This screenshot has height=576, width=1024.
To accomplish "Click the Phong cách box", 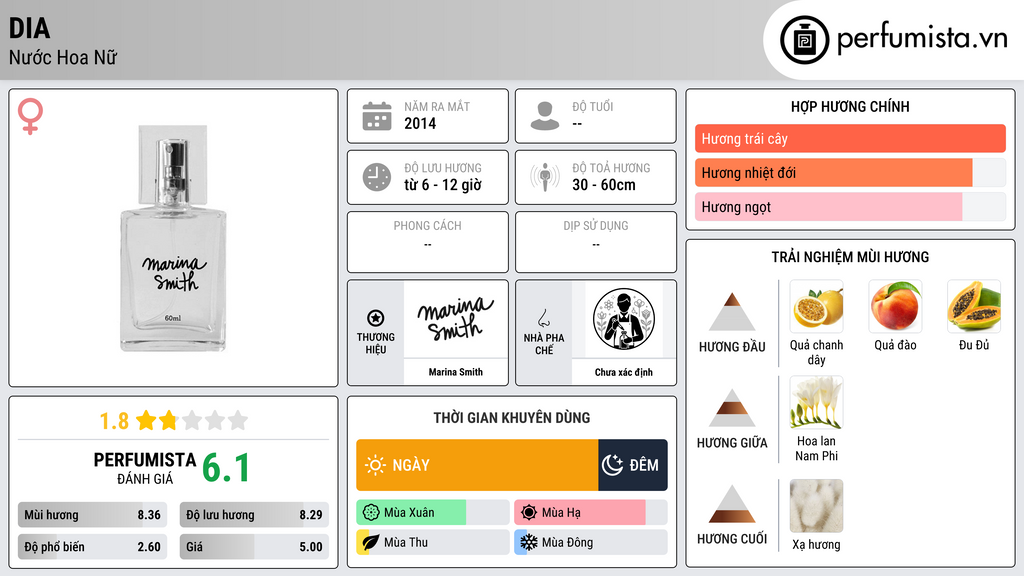I will pos(428,242).
